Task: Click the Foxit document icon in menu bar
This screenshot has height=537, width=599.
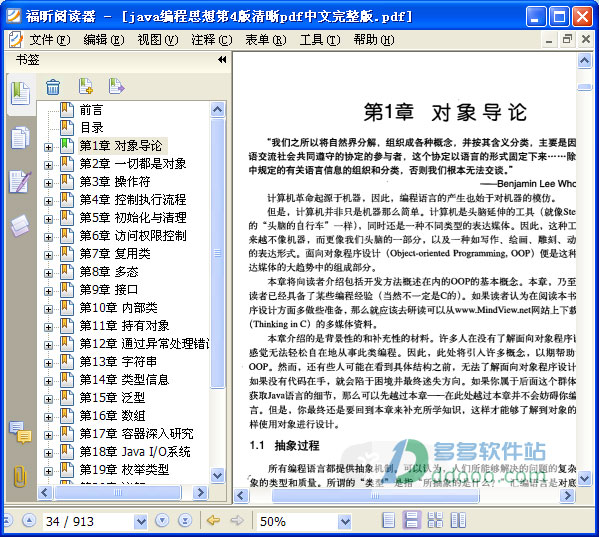Action: click(x=16, y=40)
